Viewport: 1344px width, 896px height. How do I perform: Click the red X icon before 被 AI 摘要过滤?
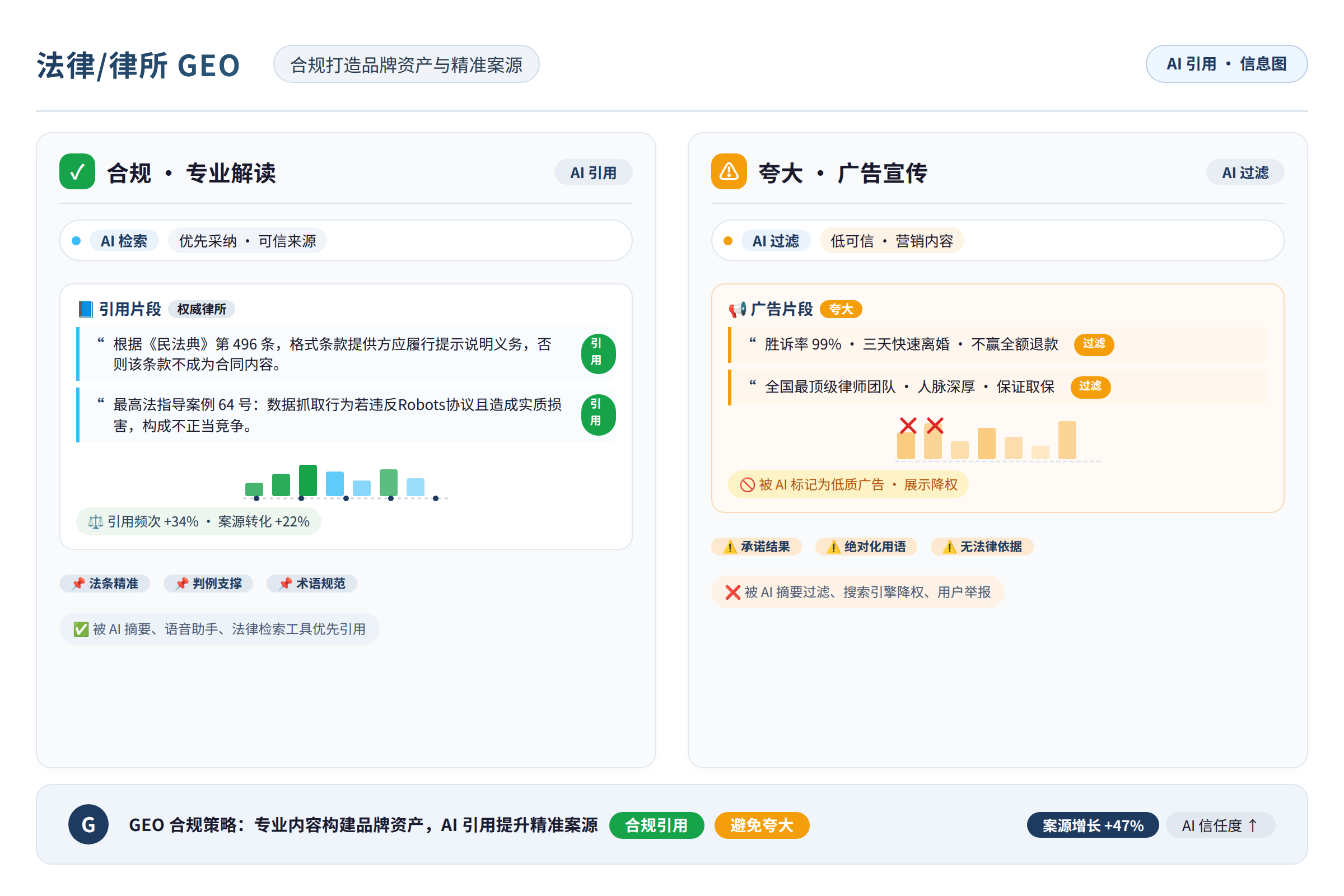(x=732, y=592)
